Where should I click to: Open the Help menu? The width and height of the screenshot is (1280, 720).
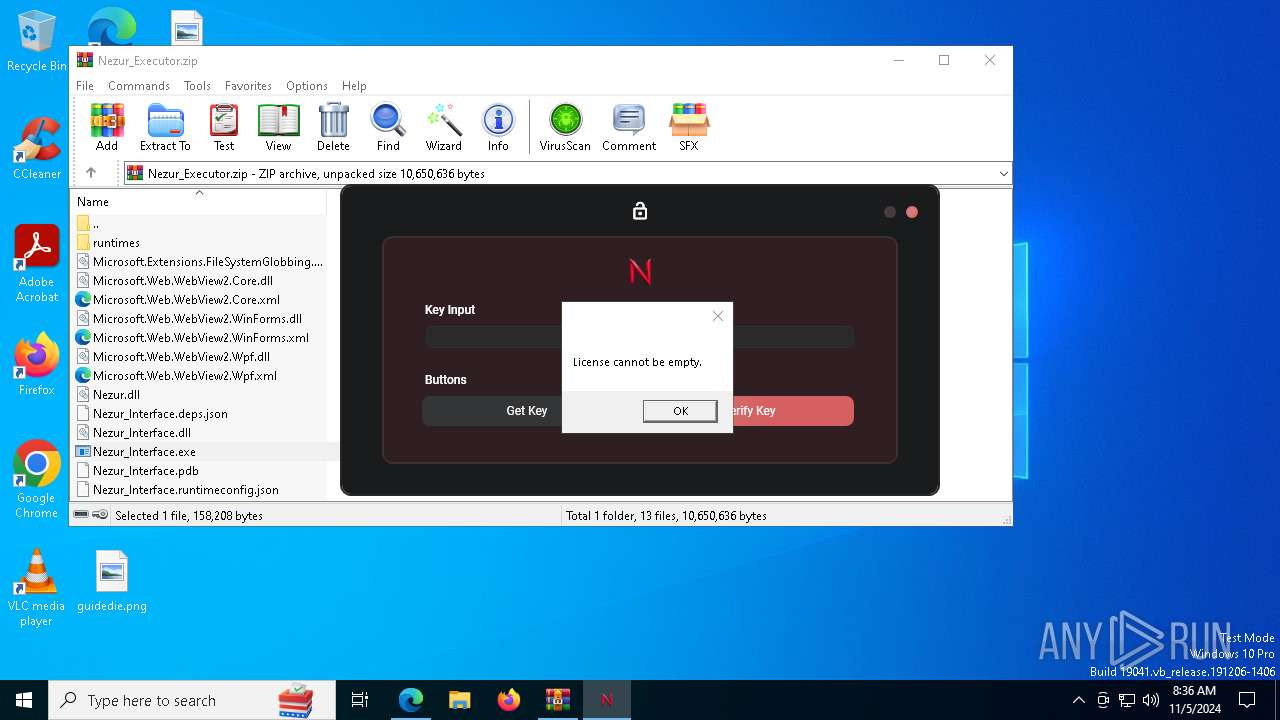pos(354,86)
